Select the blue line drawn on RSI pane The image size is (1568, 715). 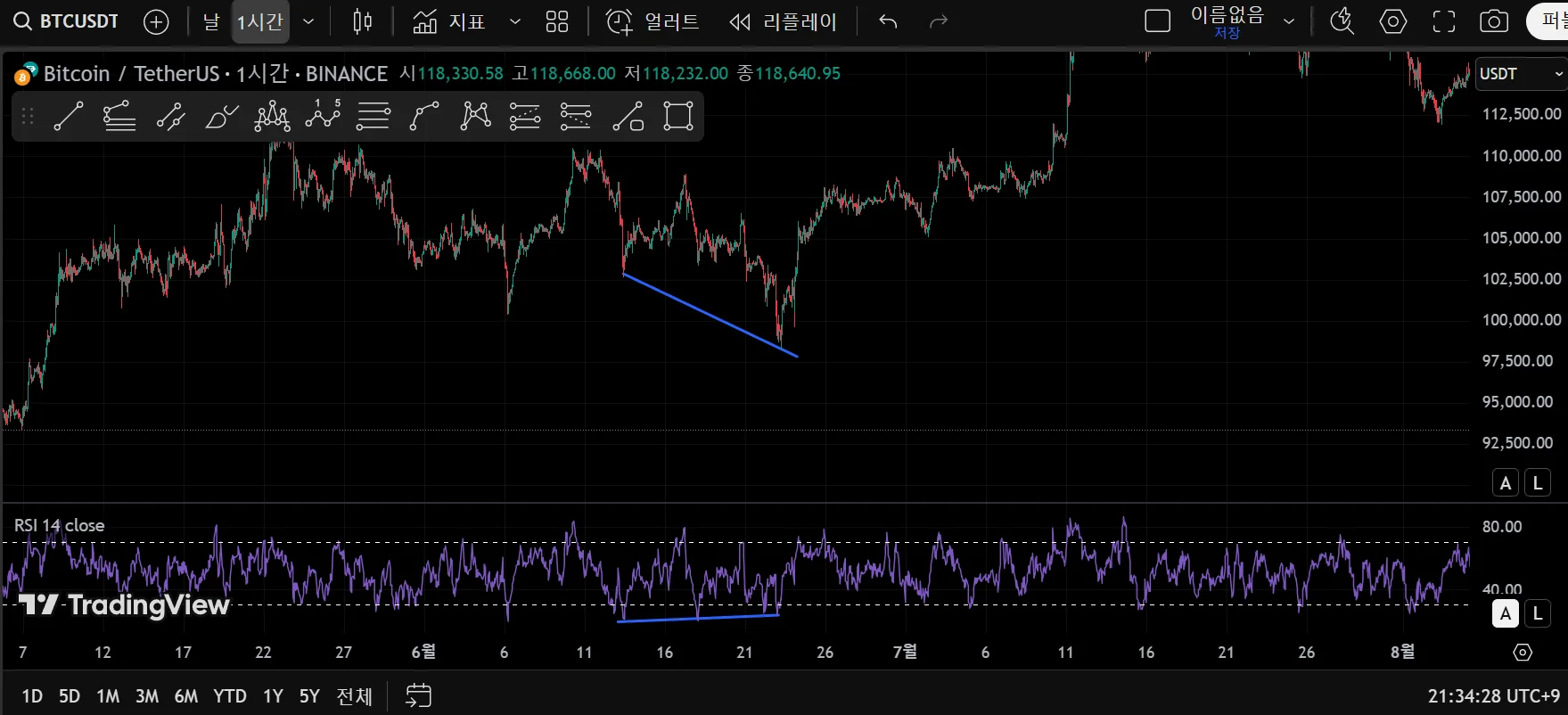pyautogui.click(x=698, y=618)
